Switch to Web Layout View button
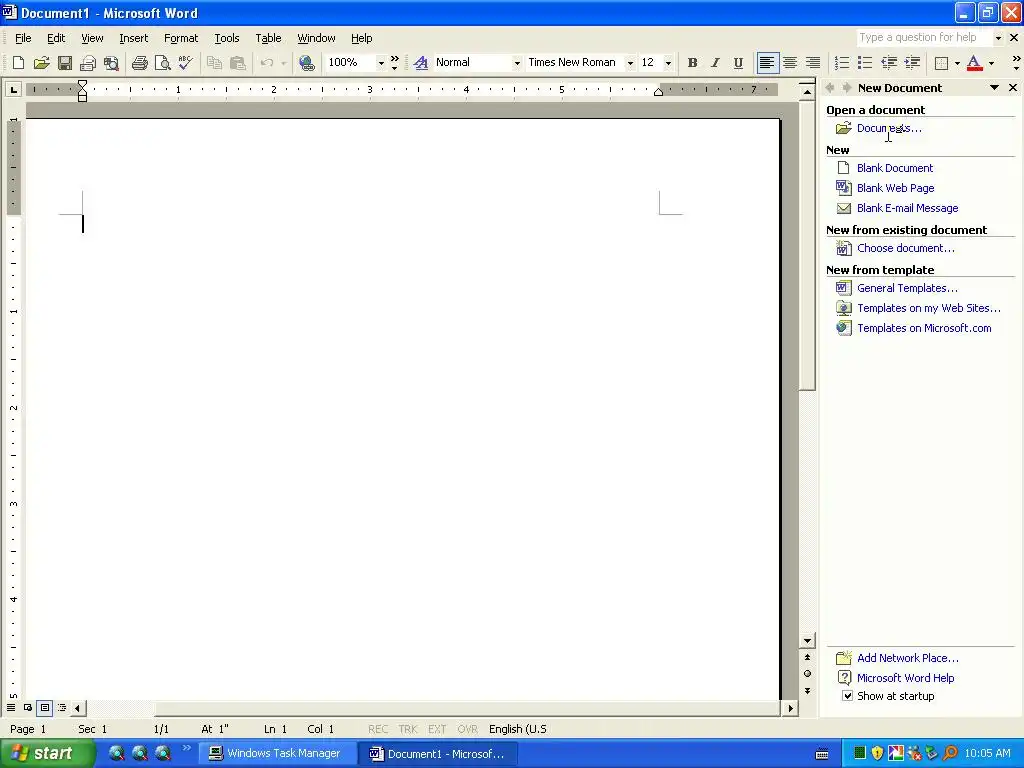The image size is (1024, 768). 28,707
